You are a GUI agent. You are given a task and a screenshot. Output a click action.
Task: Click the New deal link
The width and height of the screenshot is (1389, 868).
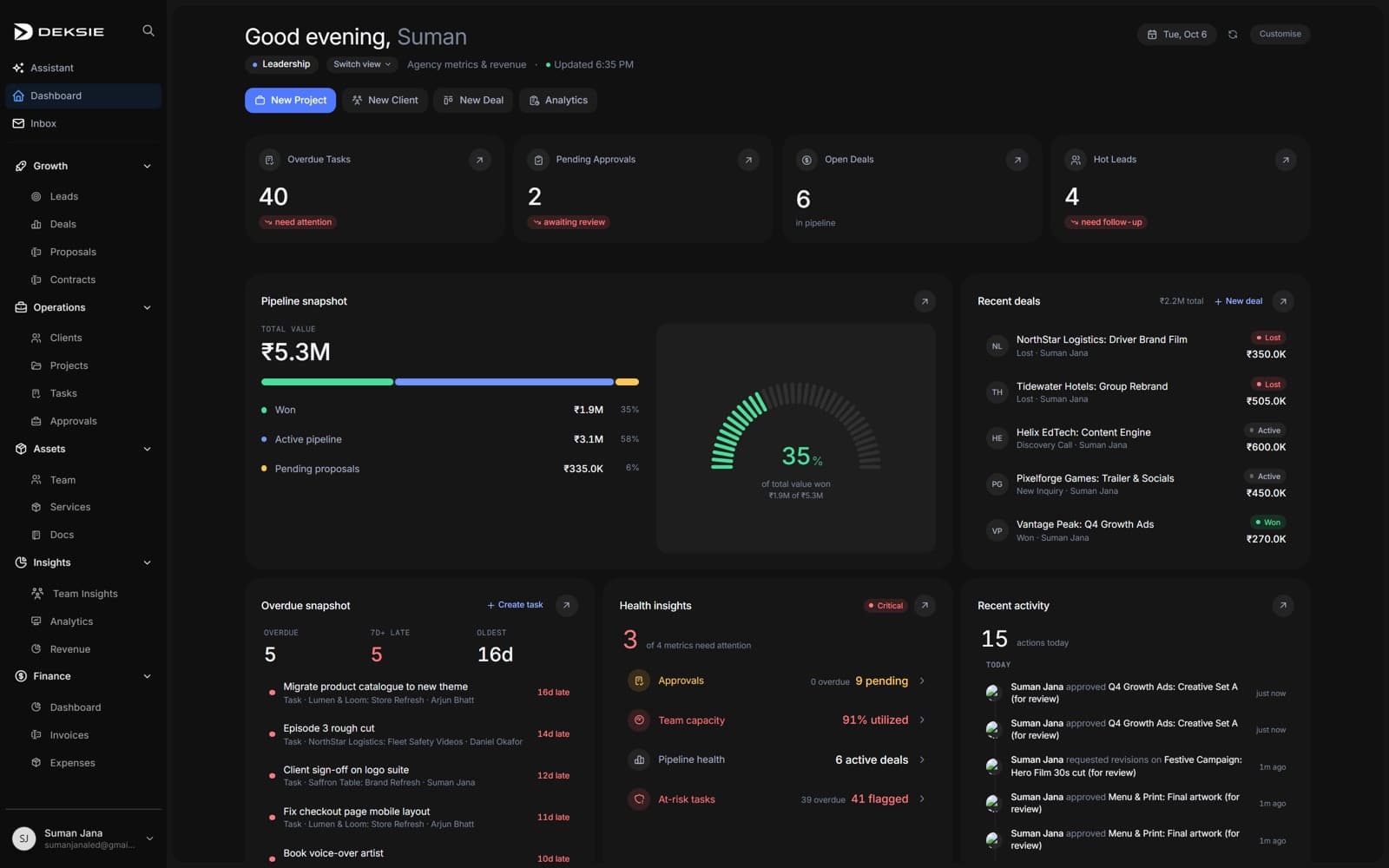tap(1239, 301)
